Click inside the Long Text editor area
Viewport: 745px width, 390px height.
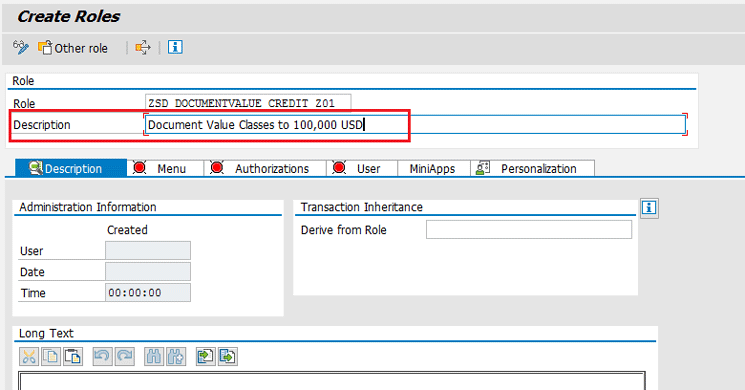tap(332, 381)
